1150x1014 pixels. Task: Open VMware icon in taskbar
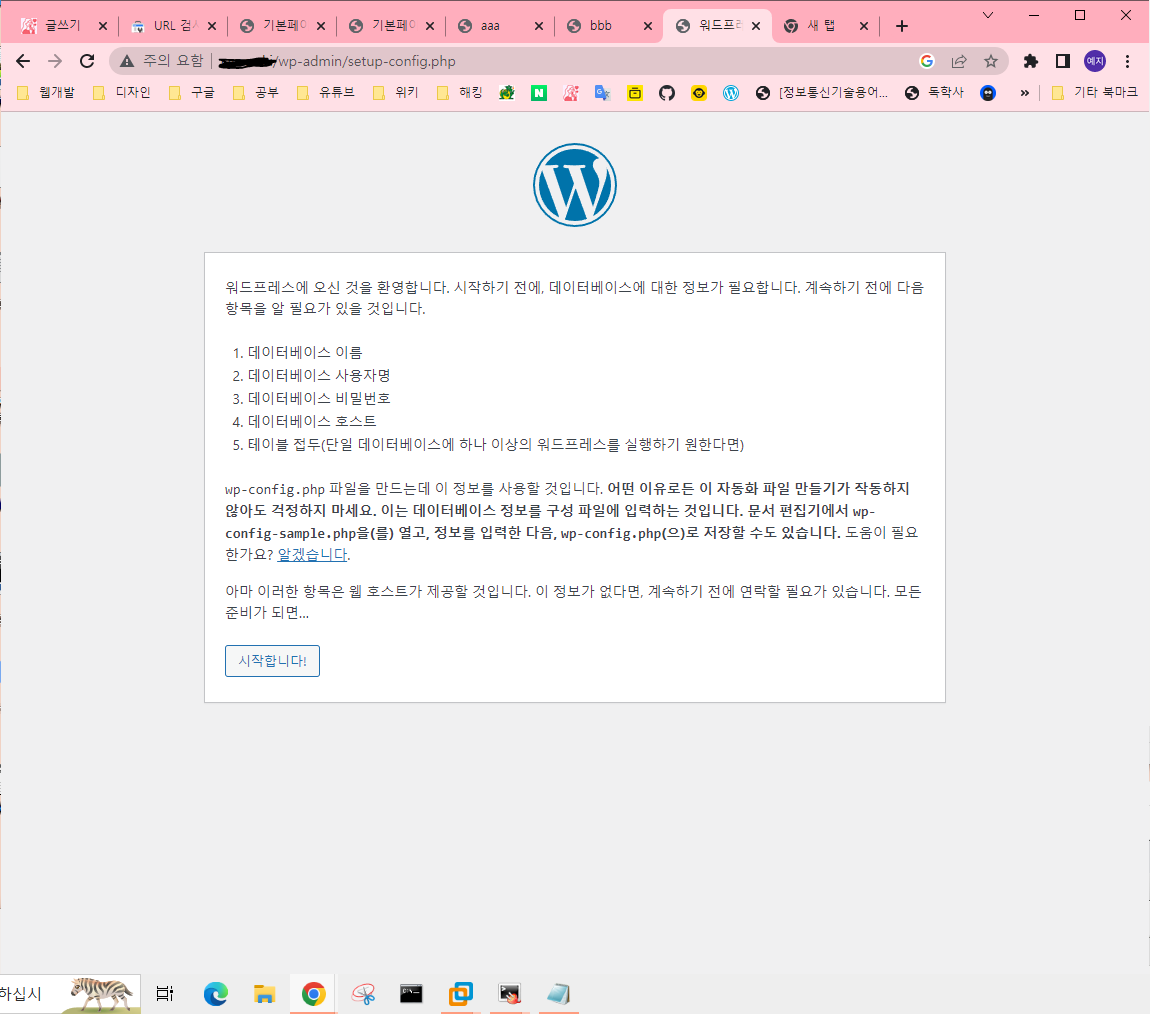tap(461, 993)
